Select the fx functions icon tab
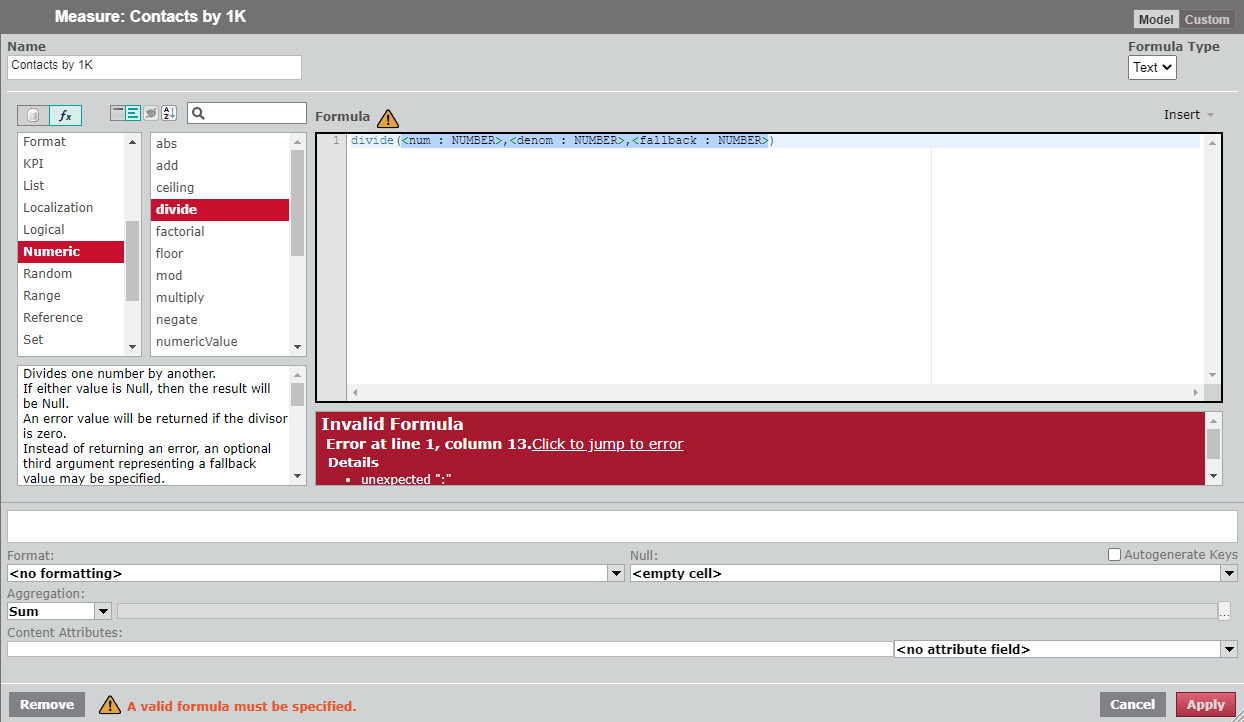This screenshot has height=722, width=1244. tap(65, 115)
